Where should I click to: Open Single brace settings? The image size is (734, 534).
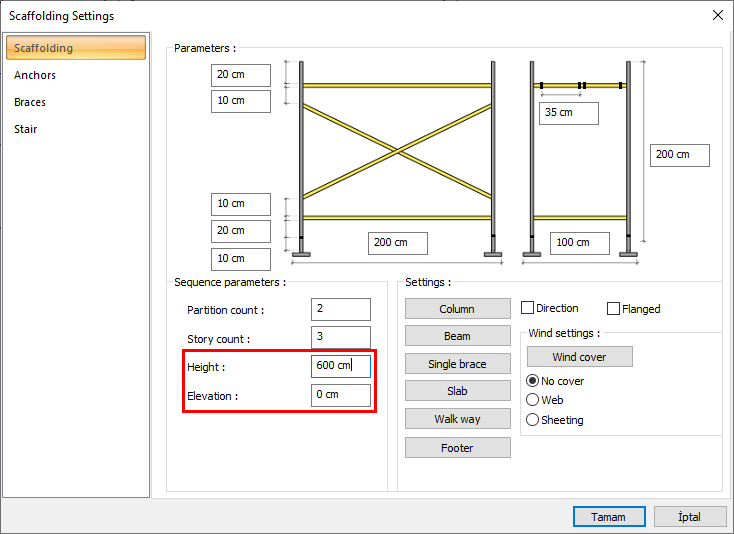(x=457, y=364)
